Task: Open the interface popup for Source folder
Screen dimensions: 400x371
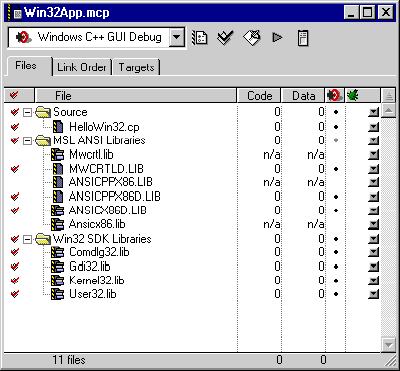Action: click(x=374, y=112)
